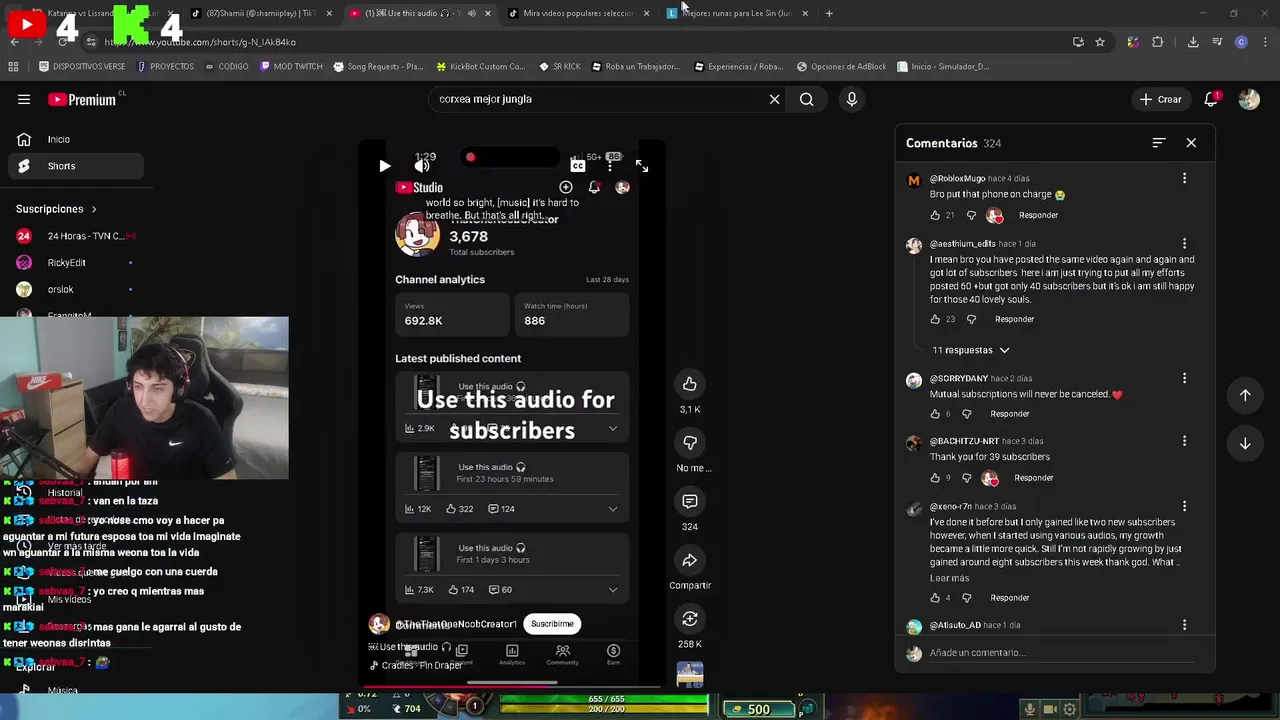Switch to Mira videos populares tab

(x=578, y=13)
